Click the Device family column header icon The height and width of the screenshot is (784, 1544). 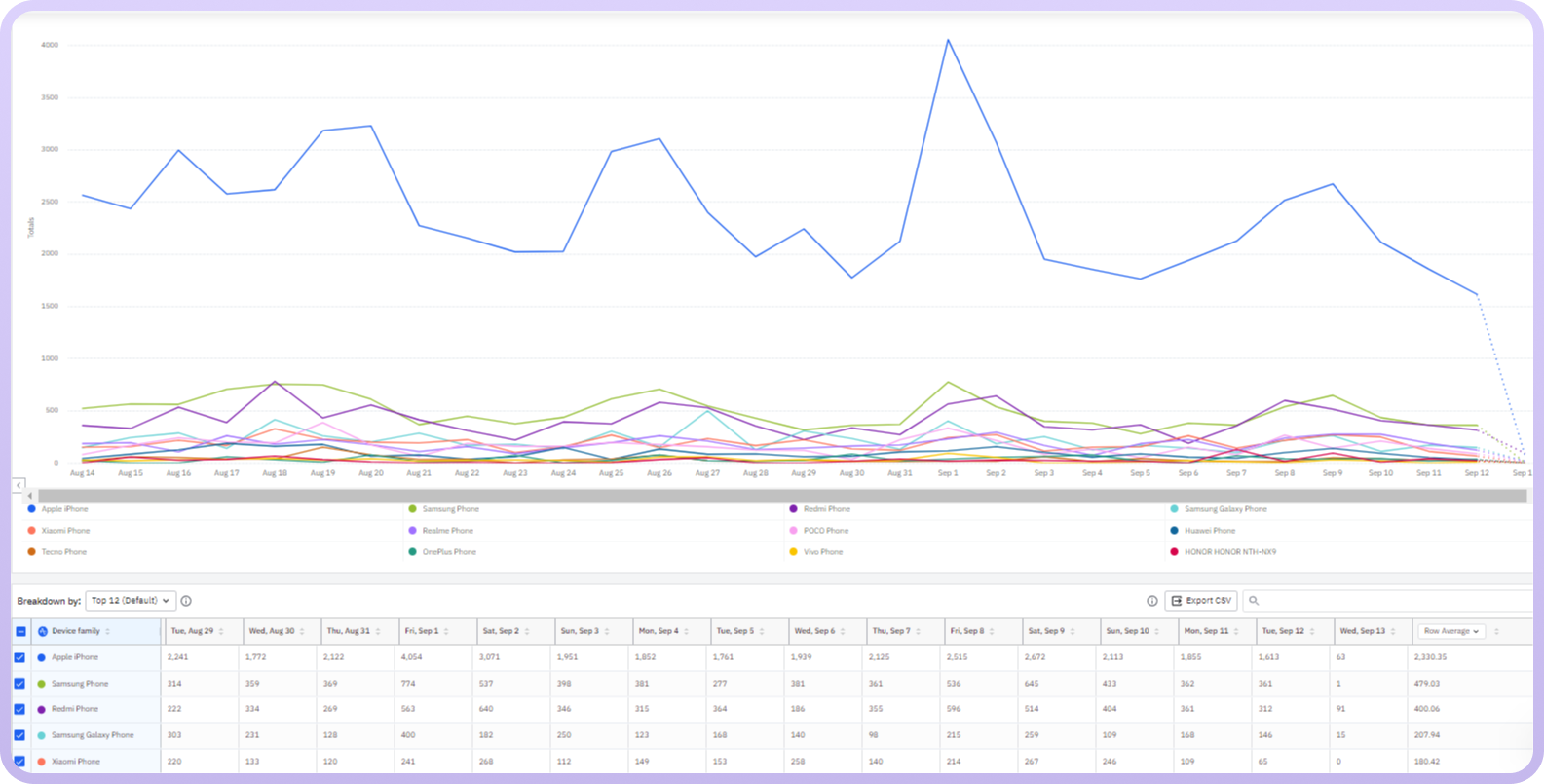tap(43, 631)
